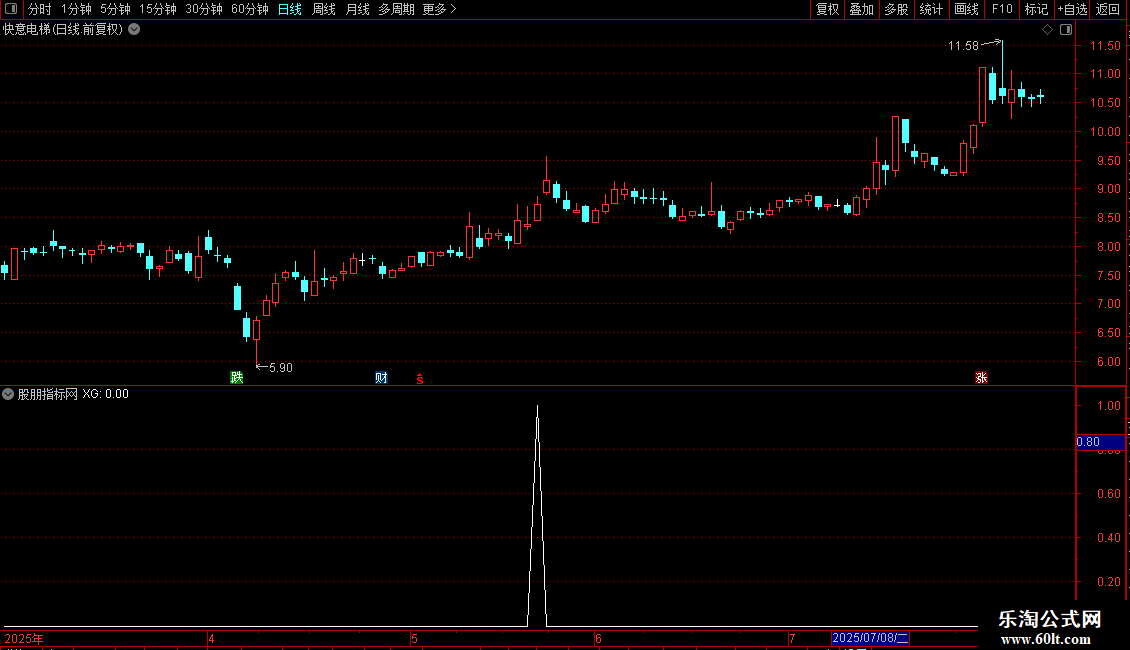
Task: Click the 2025年 year label
Action: 24,638
